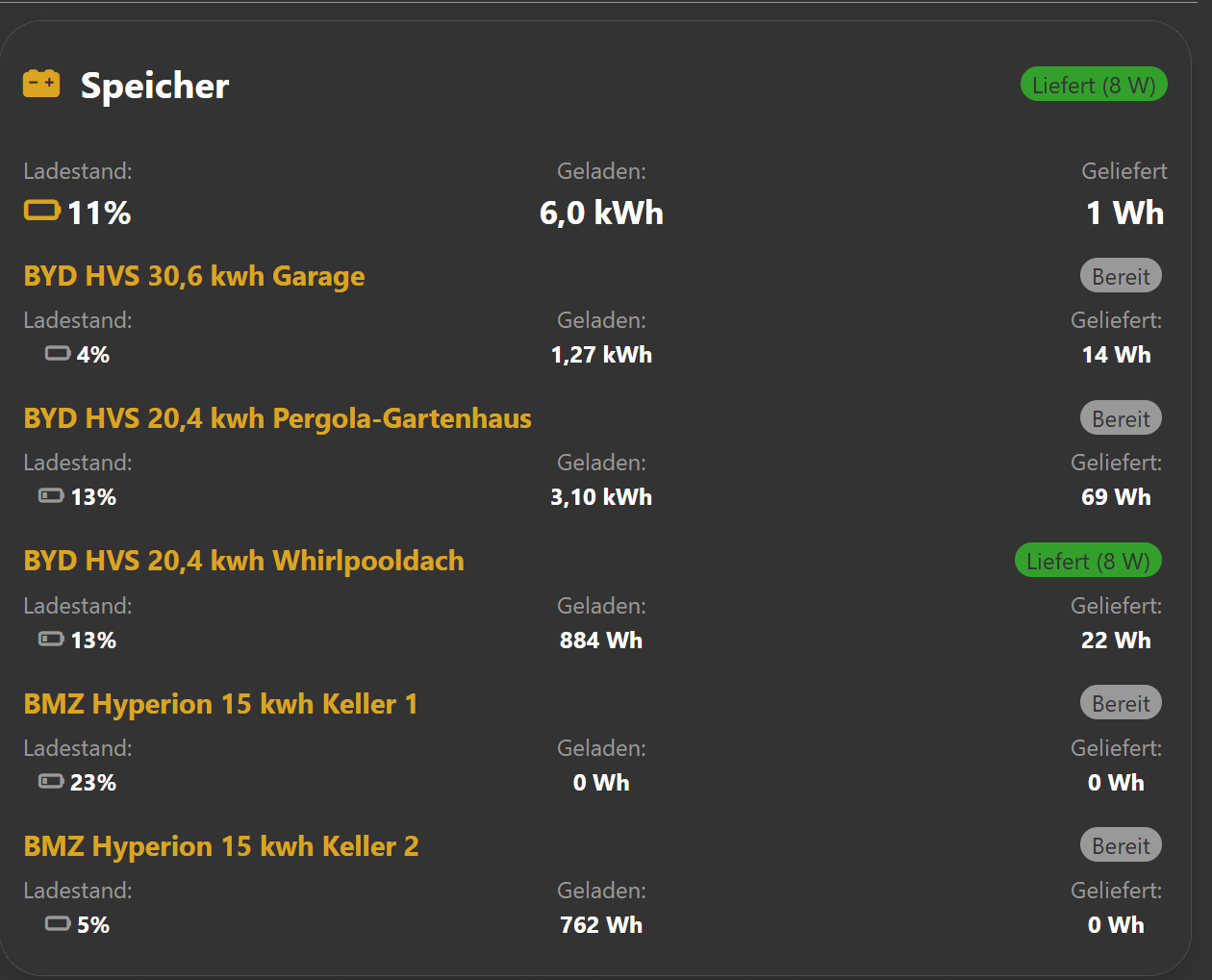Viewport: 1212px width, 980px height.
Task: Open BYD HVS 30,6 kwh Garage heading
Action: pyautogui.click(x=194, y=276)
